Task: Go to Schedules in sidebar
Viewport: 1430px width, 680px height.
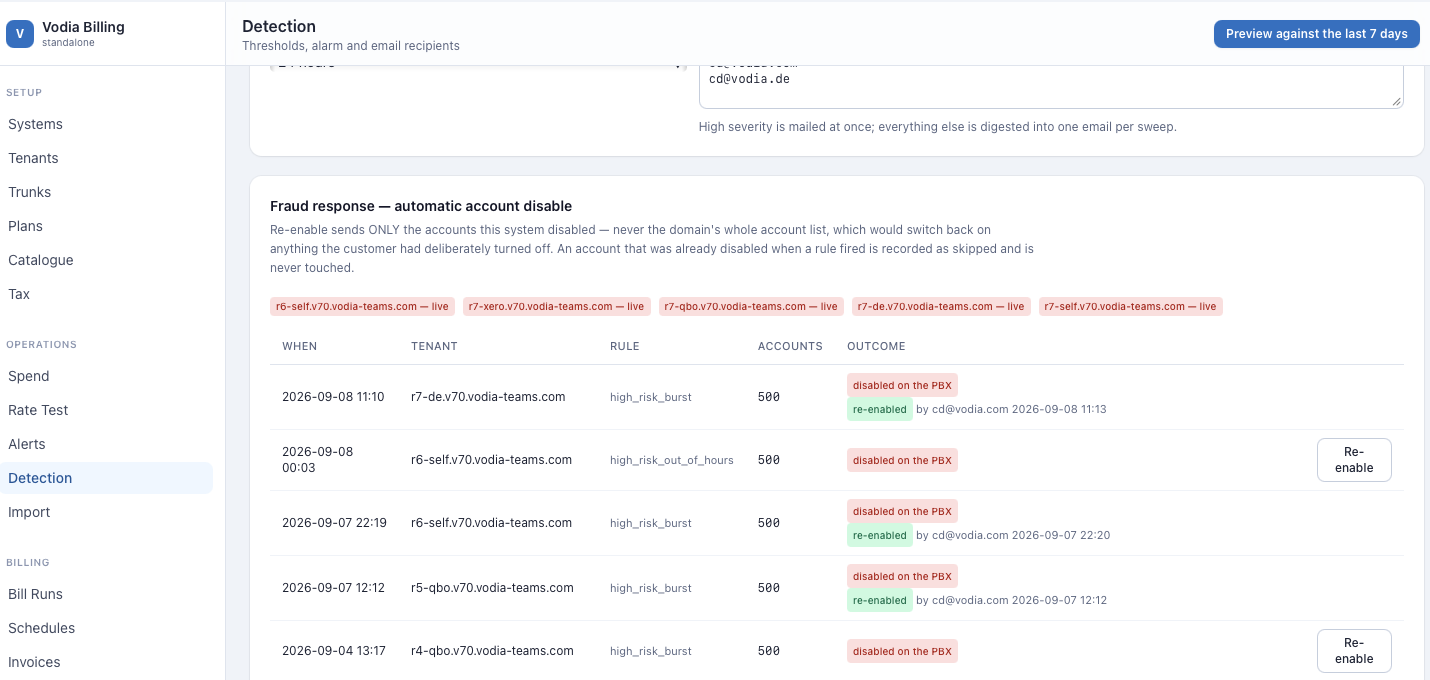Action: click(41, 628)
